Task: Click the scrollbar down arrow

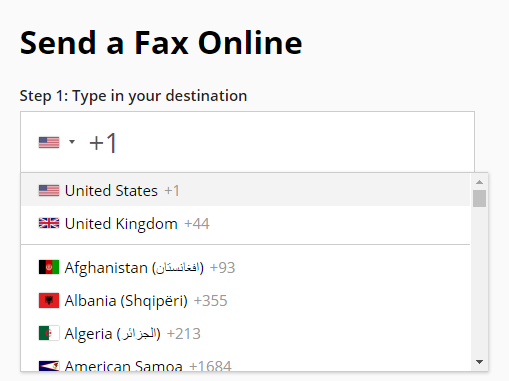Action: point(480,362)
